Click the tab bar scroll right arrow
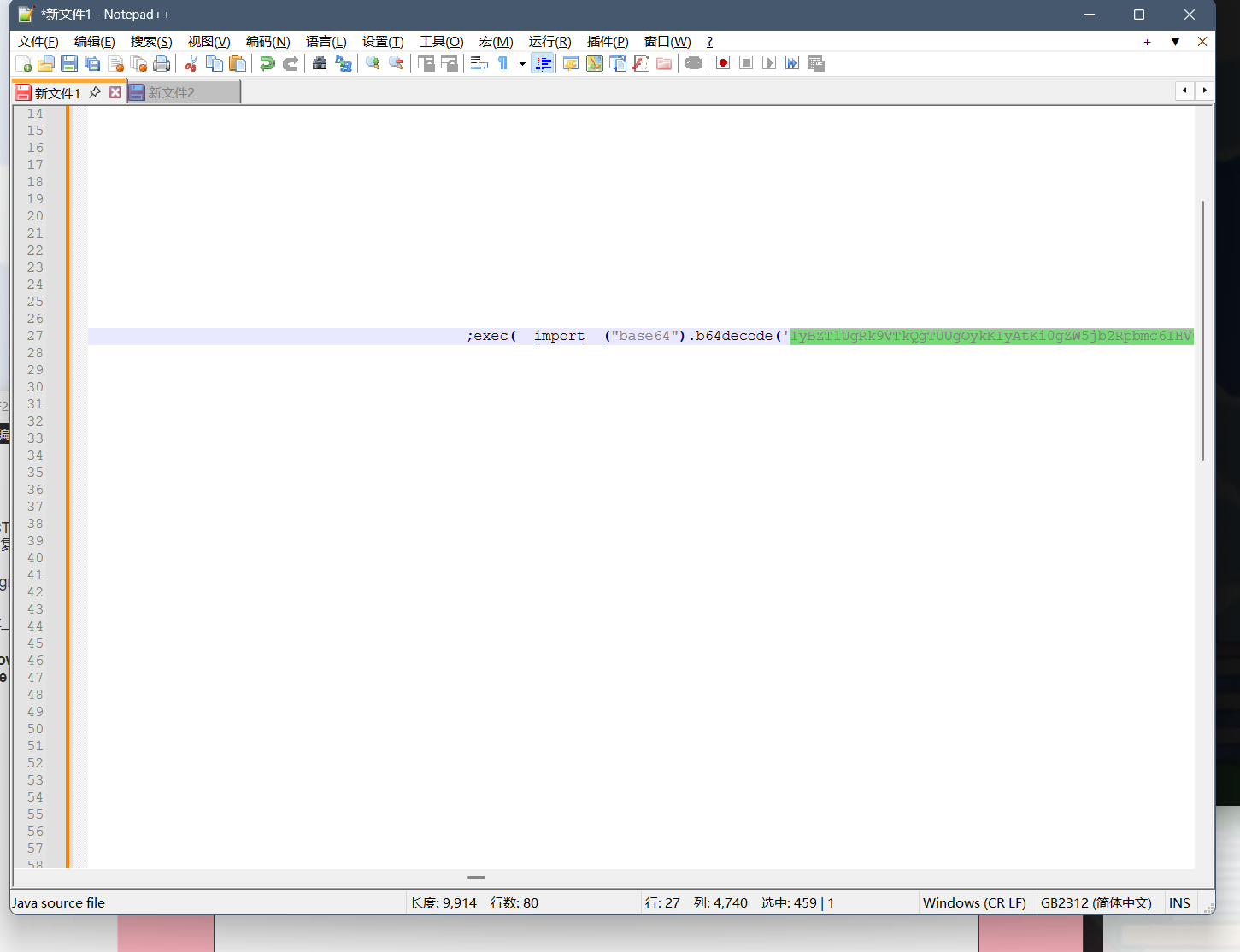The width and height of the screenshot is (1240, 952). point(1205,91)
